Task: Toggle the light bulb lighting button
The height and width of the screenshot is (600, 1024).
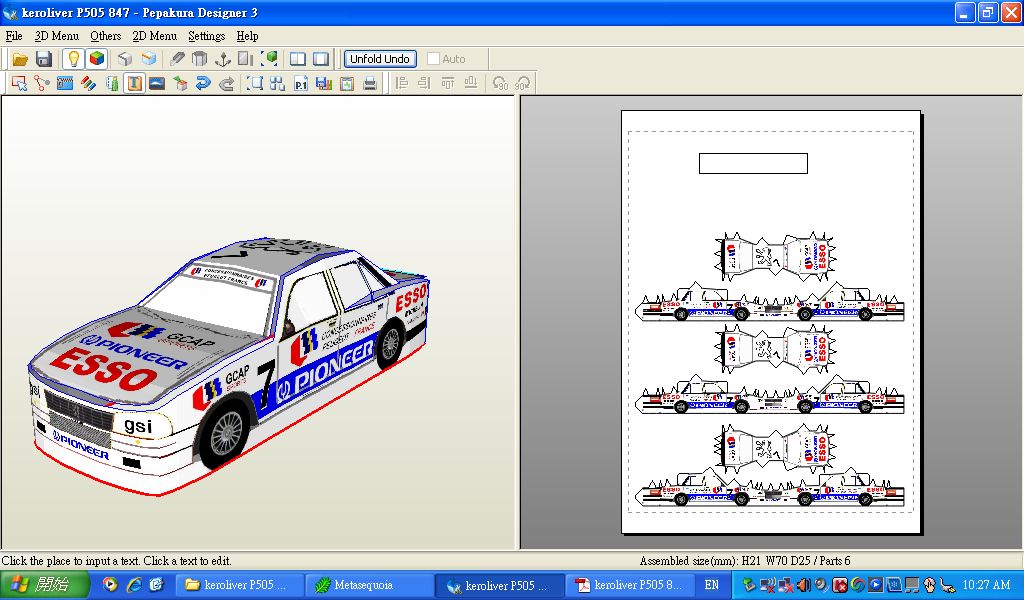Action: coord(73,59)
